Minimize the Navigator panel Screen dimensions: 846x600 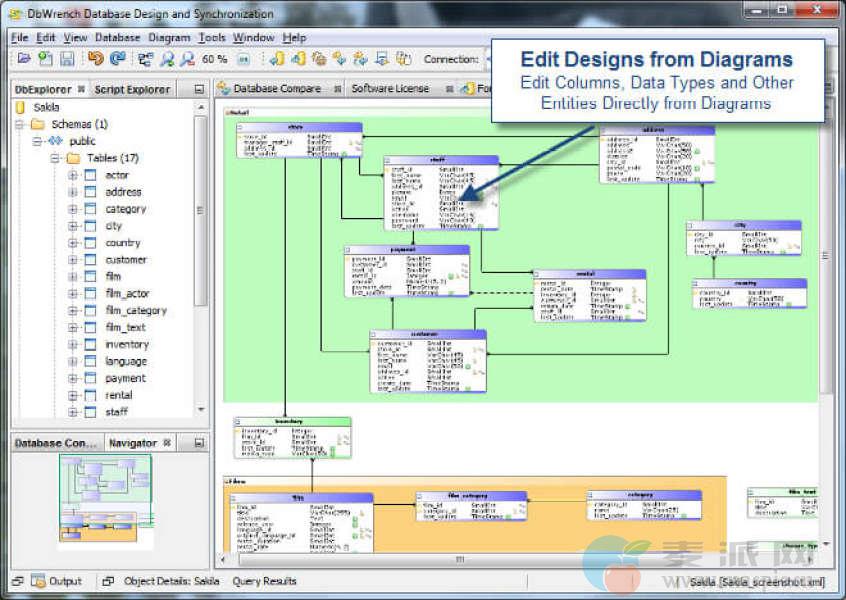tap(199, 442)
